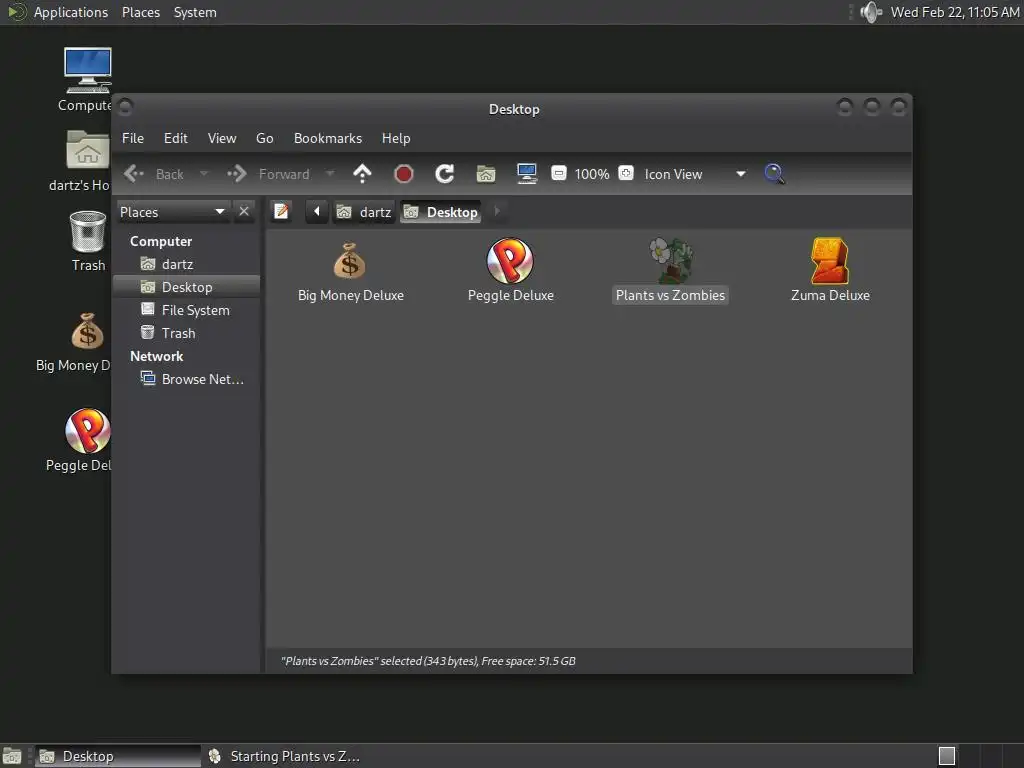Open the Bookmarks menu

point(328,138)
